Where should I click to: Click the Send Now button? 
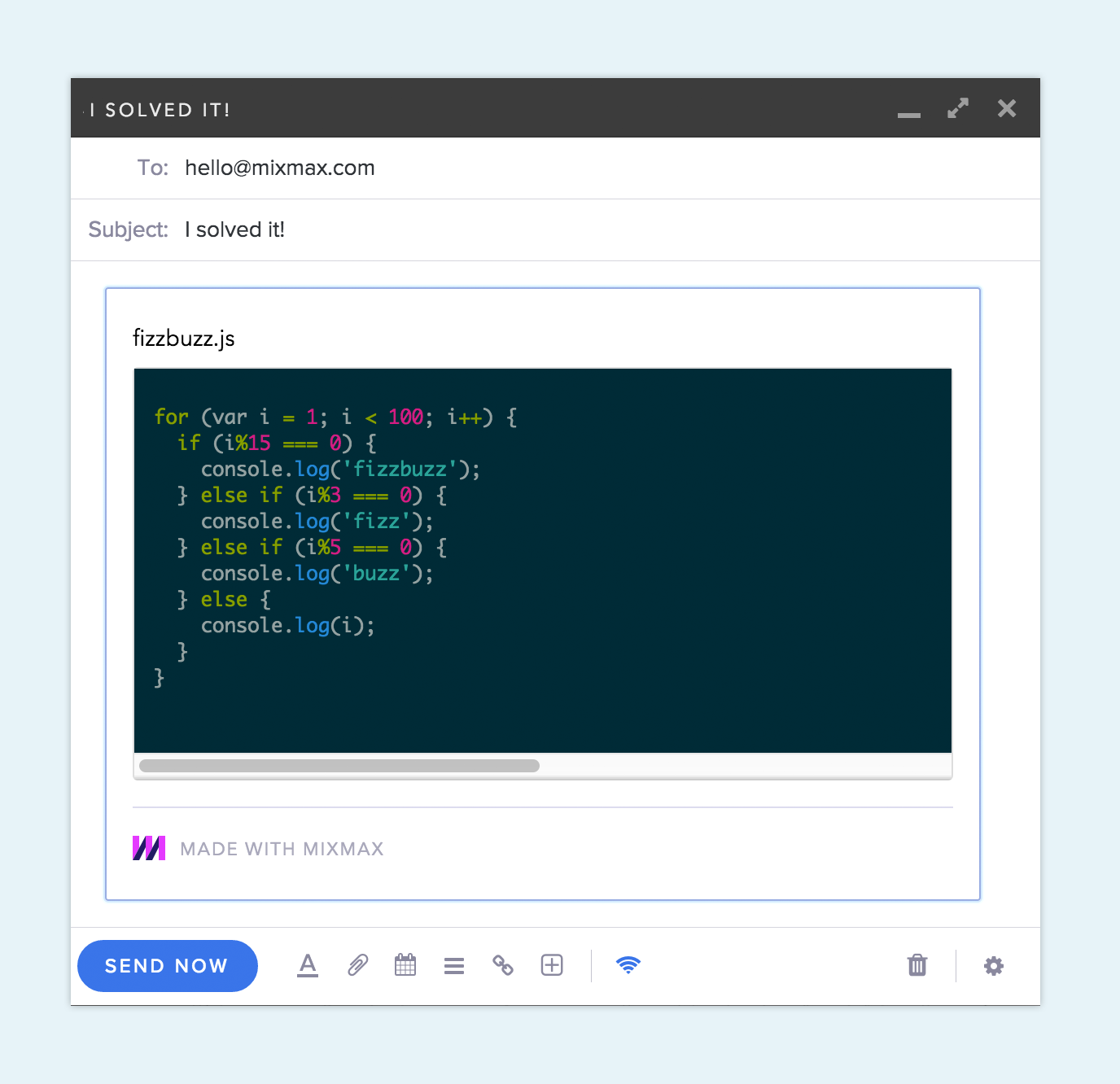(x=168, y=966)
